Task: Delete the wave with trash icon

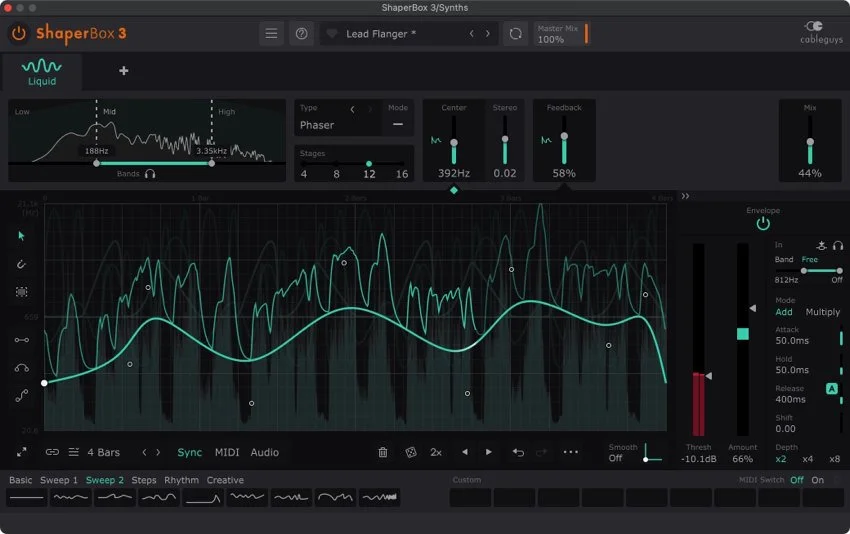Action: [383, 452]
